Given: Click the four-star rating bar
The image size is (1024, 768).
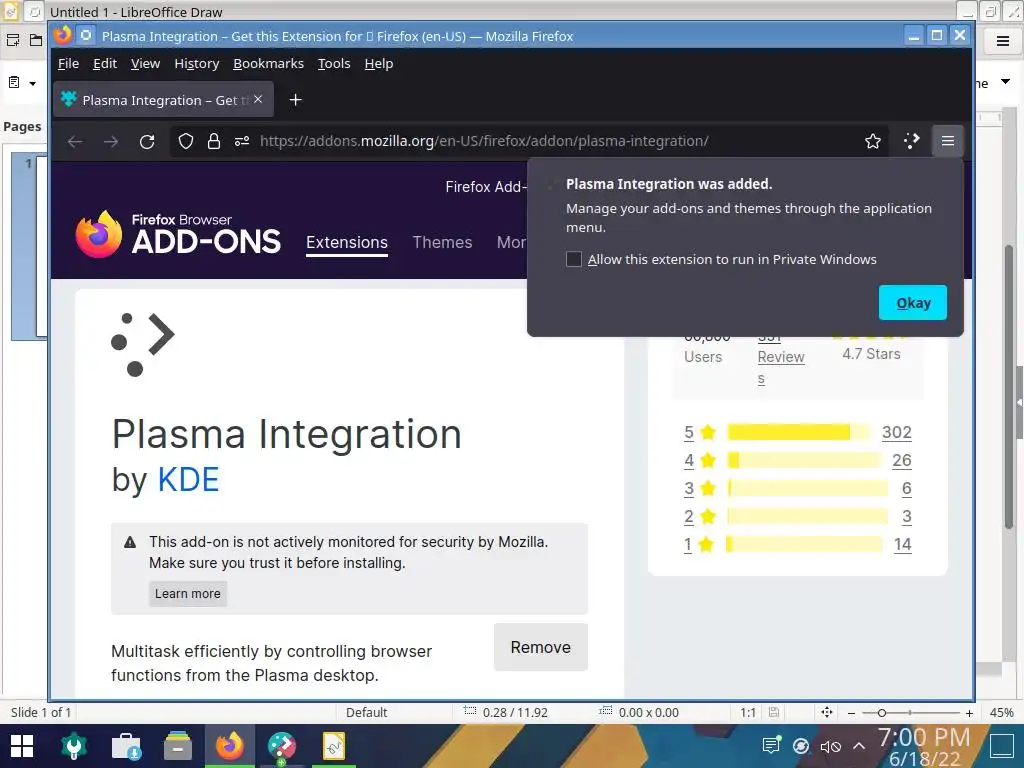Looking at the screenshot, I should pos(805,460).
